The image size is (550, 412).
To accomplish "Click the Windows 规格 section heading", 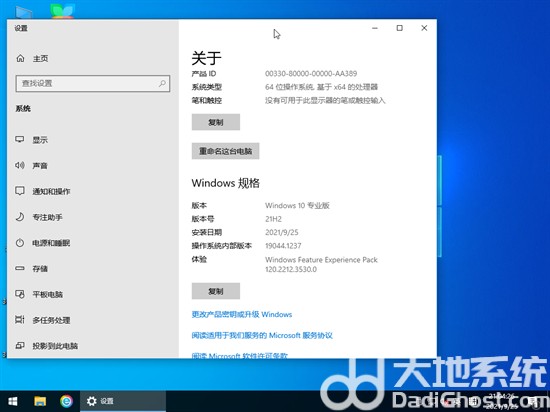I will point(226,183).
